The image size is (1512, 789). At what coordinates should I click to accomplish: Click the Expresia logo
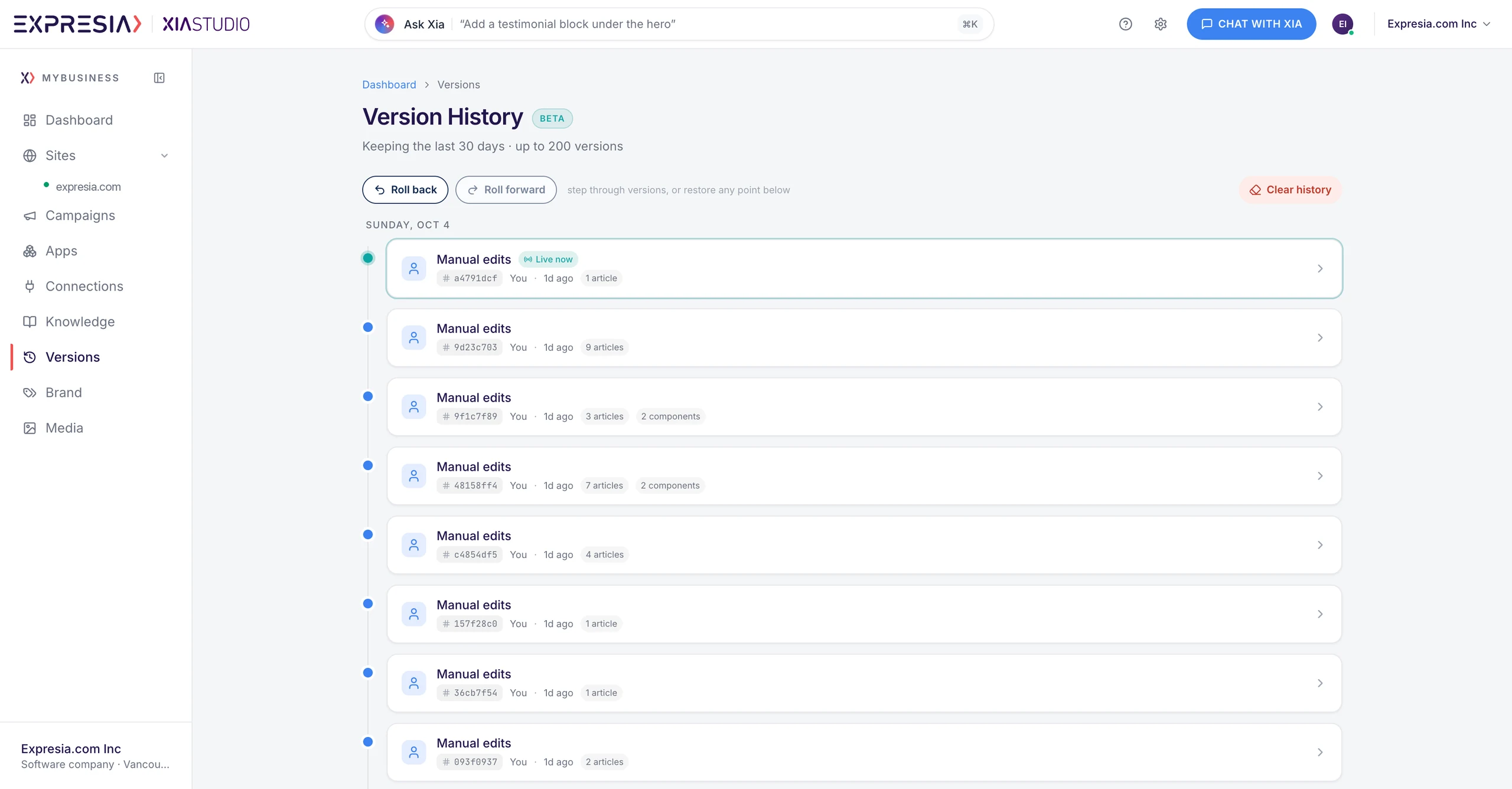tap(78, 24)
